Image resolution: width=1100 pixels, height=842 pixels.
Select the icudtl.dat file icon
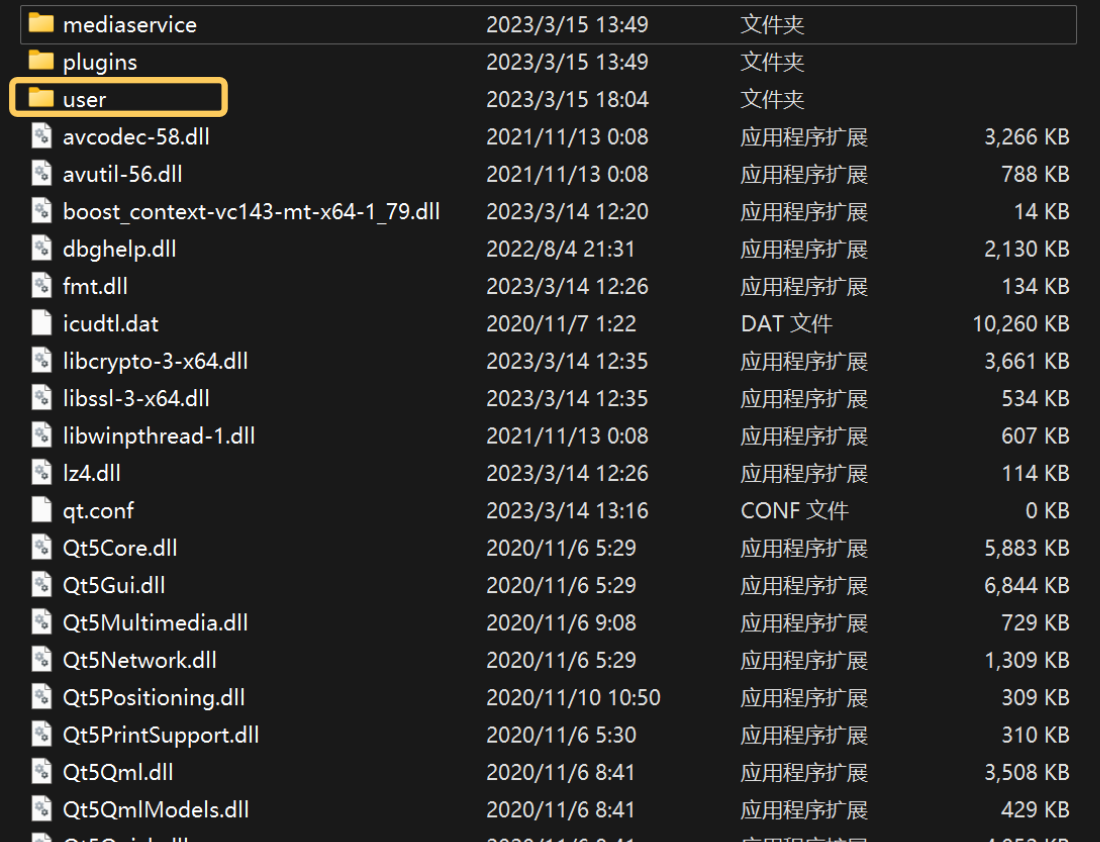pos(41,322)
